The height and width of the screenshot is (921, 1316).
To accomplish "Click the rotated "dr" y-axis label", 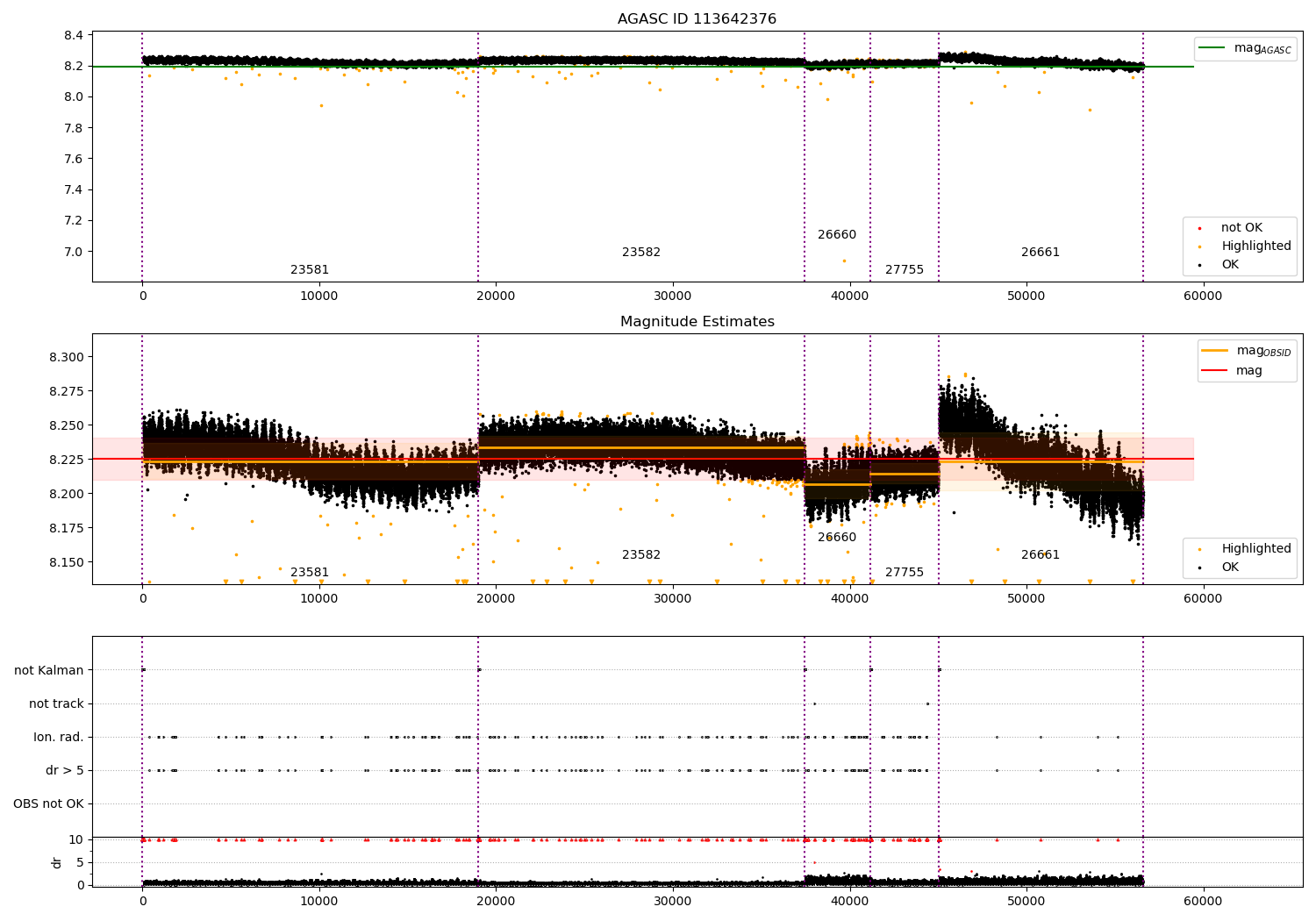I will pos(57,862).
